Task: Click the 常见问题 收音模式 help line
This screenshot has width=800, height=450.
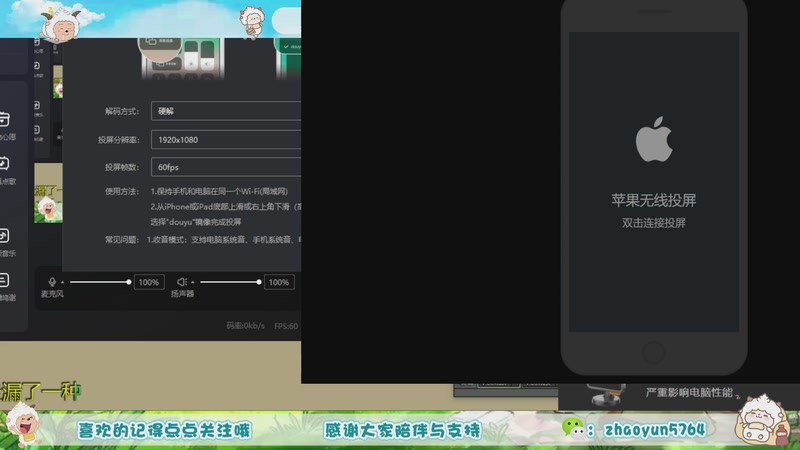Action: point(203,239)
